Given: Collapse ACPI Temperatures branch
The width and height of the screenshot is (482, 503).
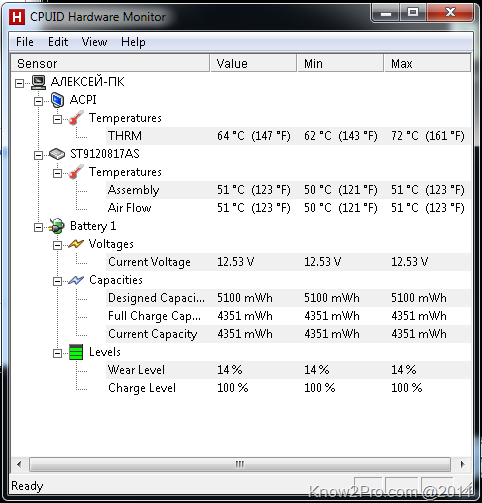Looking at the screenshot, I should pos(58,119).
